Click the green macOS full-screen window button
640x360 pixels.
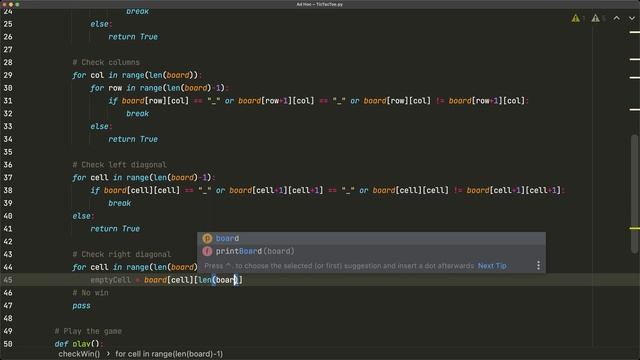tap(17, 4)
